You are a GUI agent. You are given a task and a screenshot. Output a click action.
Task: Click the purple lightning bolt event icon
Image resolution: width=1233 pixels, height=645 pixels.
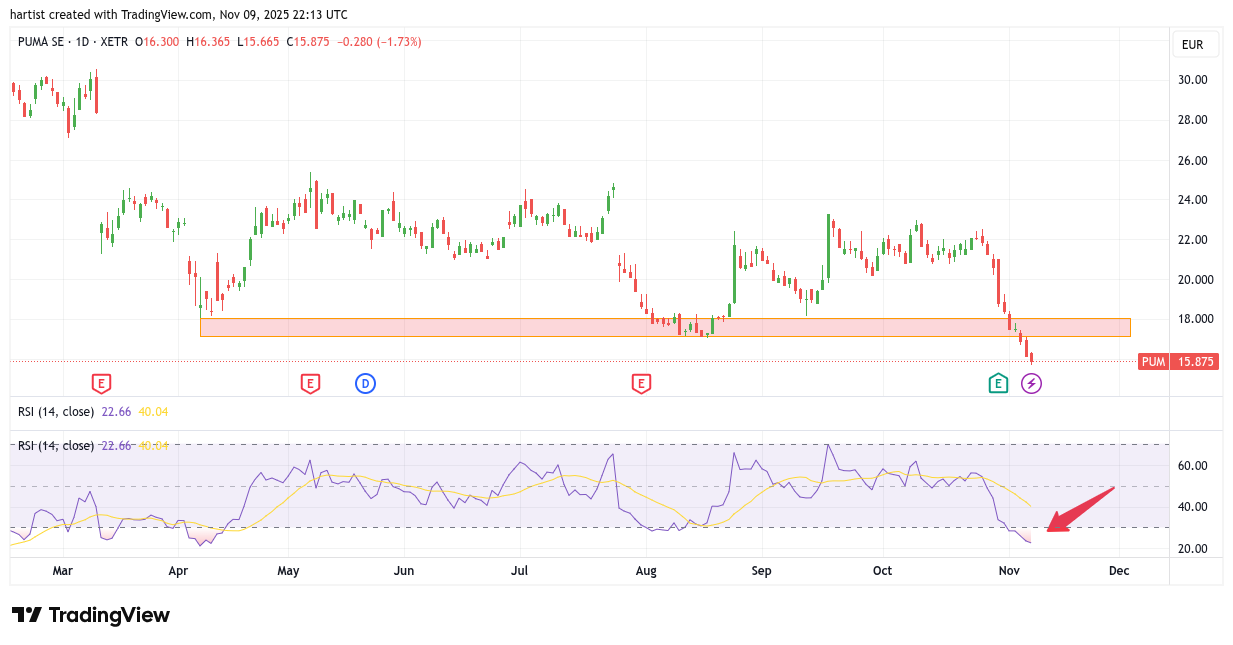click(x=1031, y=383)
